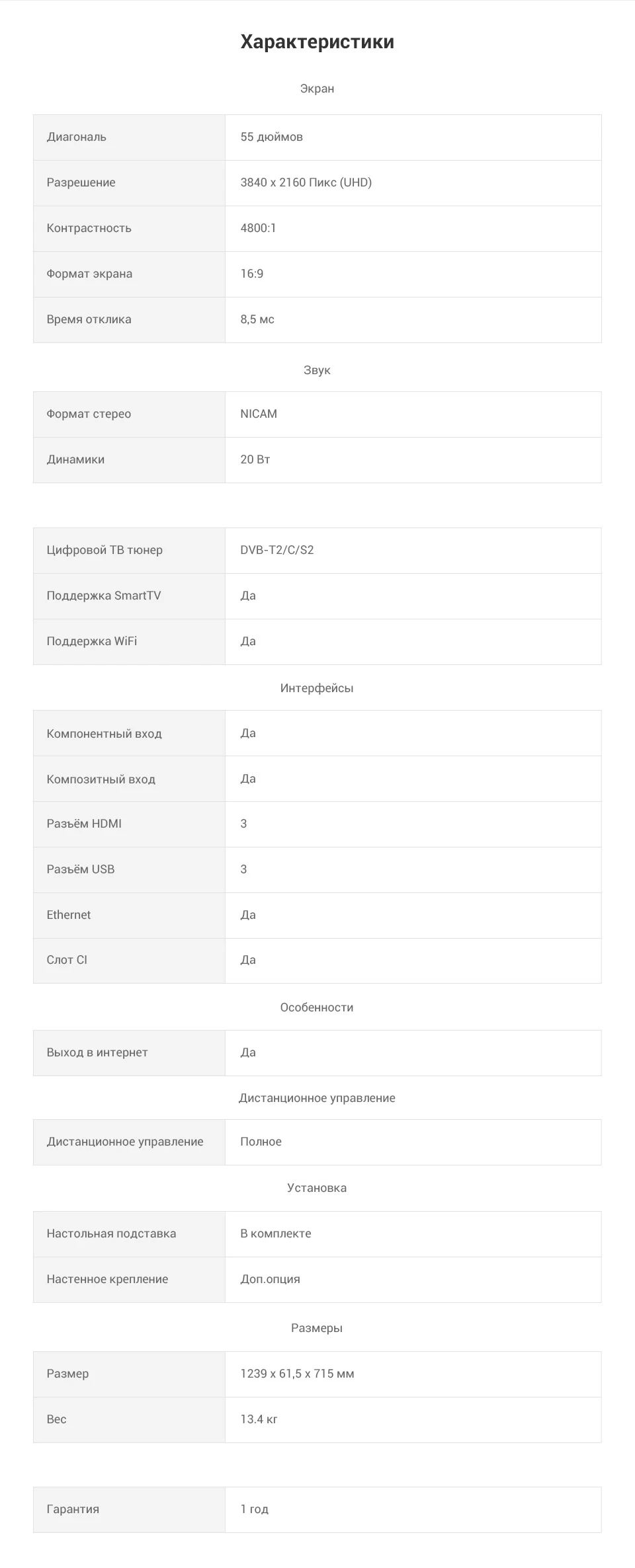The width and height of the screenshot is (635, 1568).
Task: Click the Звук section heading
Action: point(317,370)
